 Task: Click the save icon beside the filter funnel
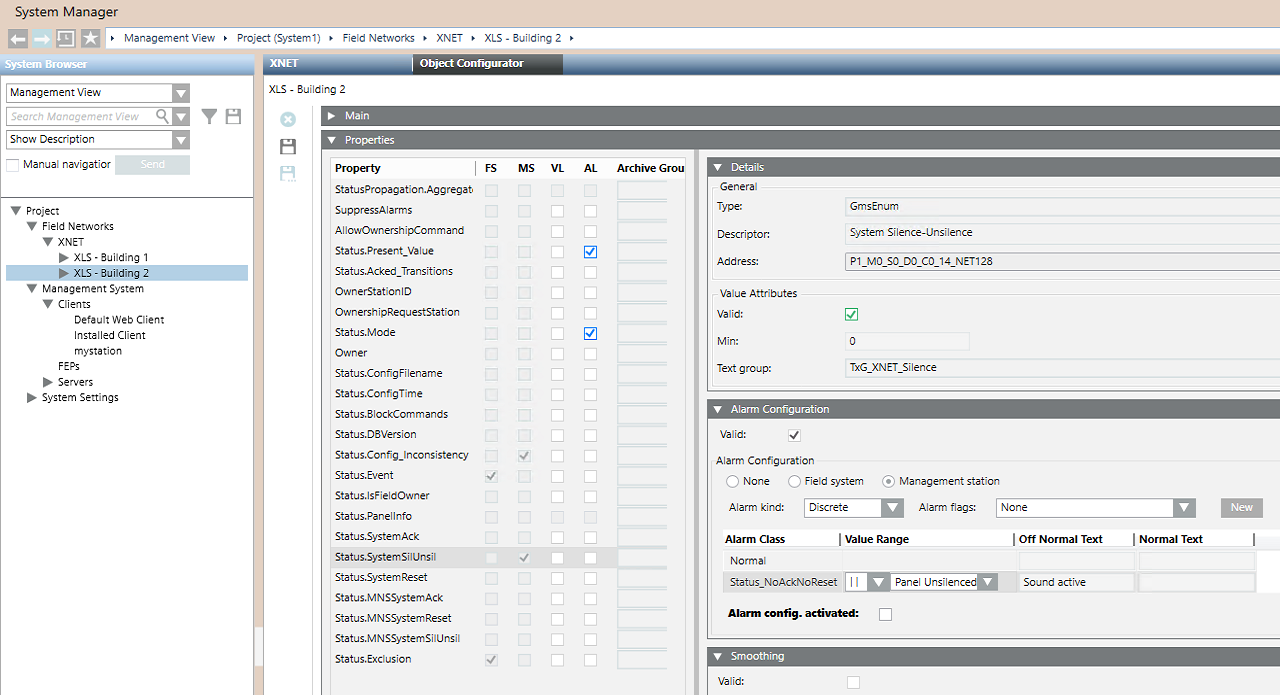(233, 117)
